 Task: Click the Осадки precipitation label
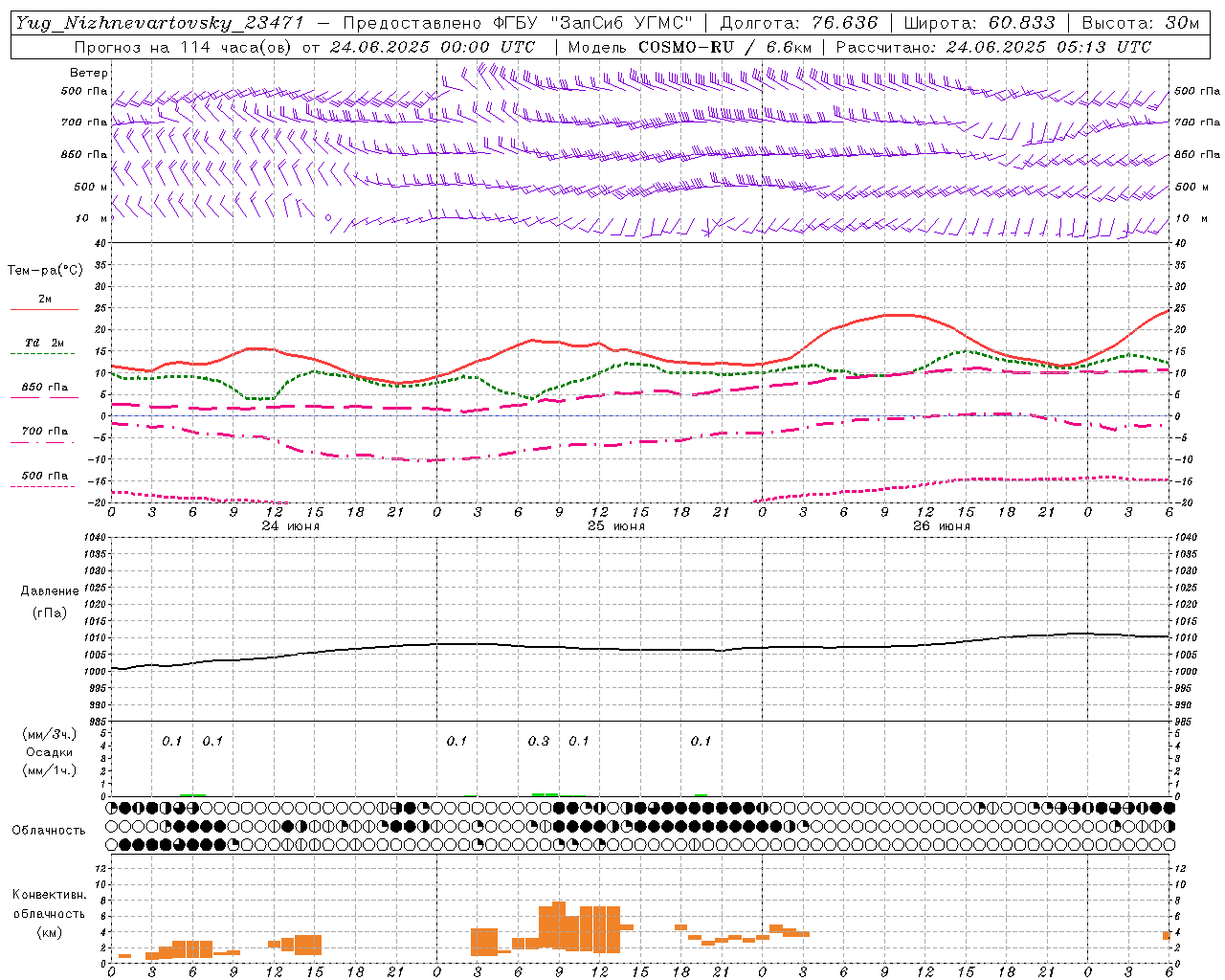click(x=50, y=752)
